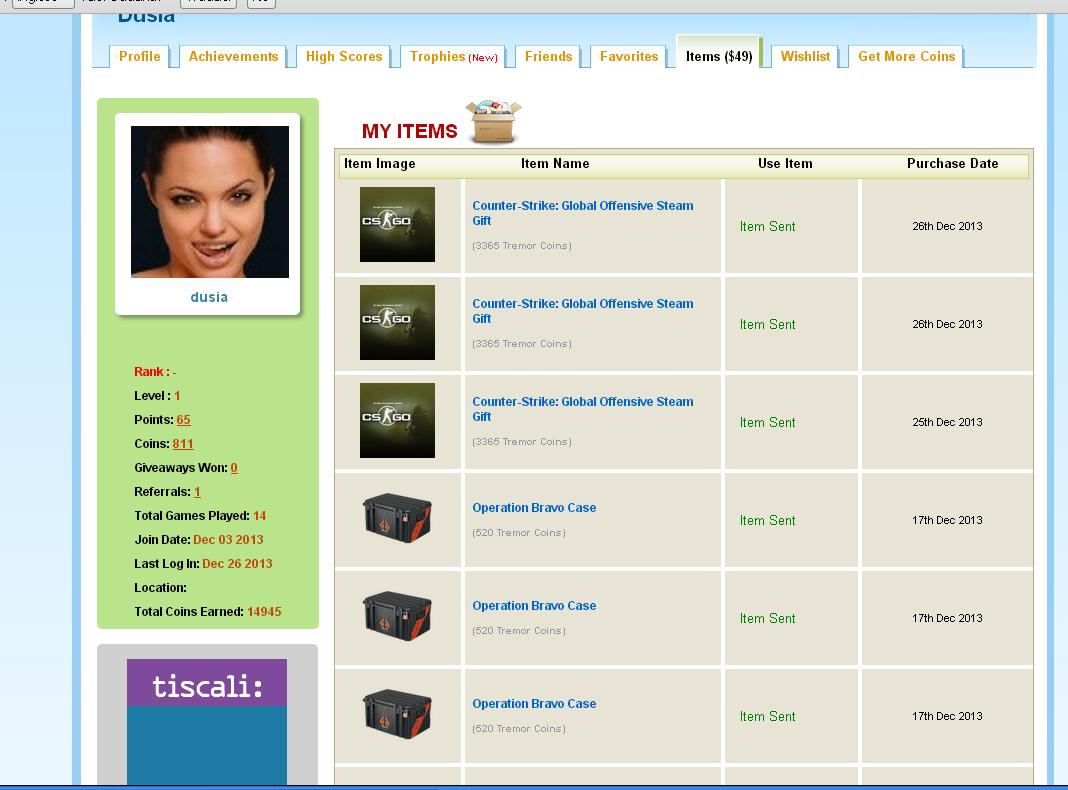Click the third Operation Bravo Case image

(397, 714)
